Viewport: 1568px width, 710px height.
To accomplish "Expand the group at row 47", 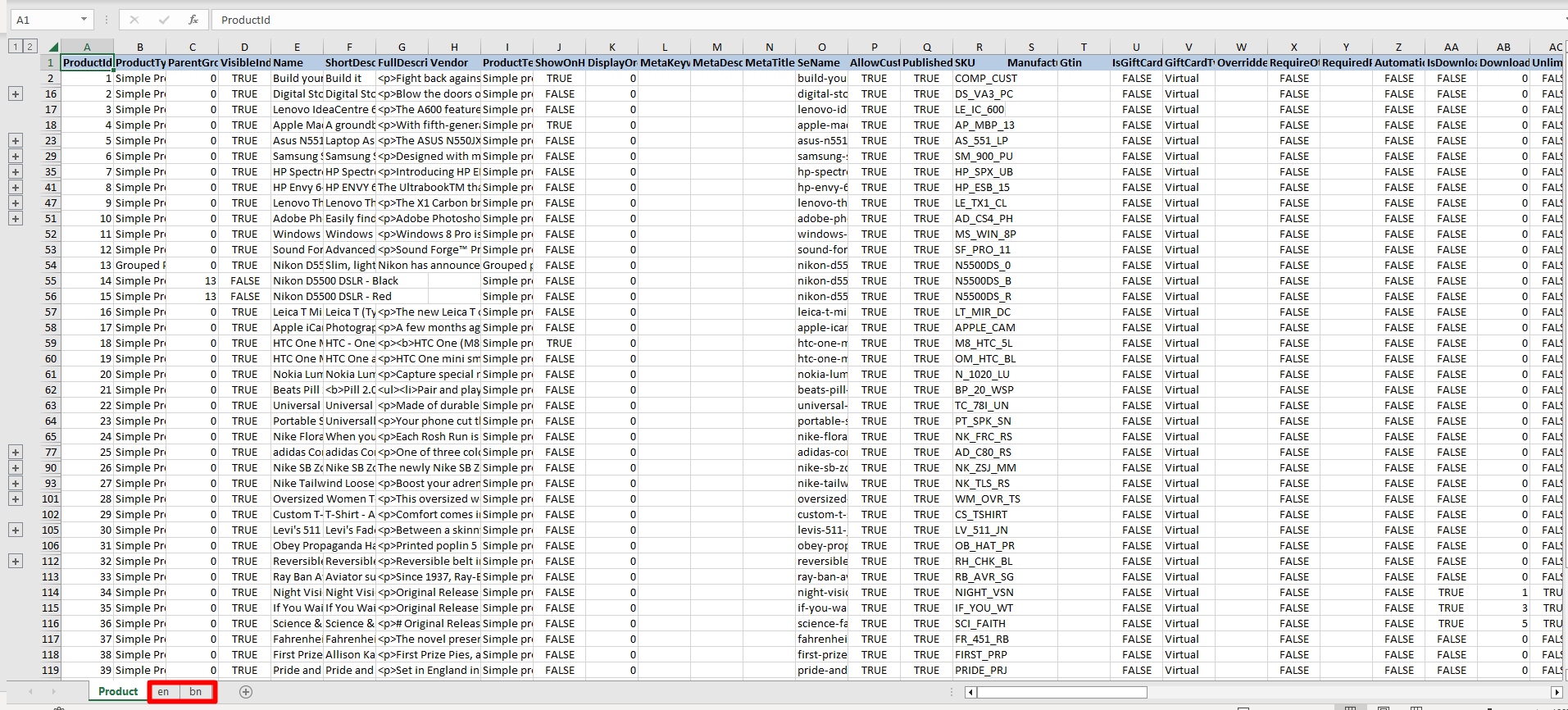I will pyautogui.click(x=16, y=203).
